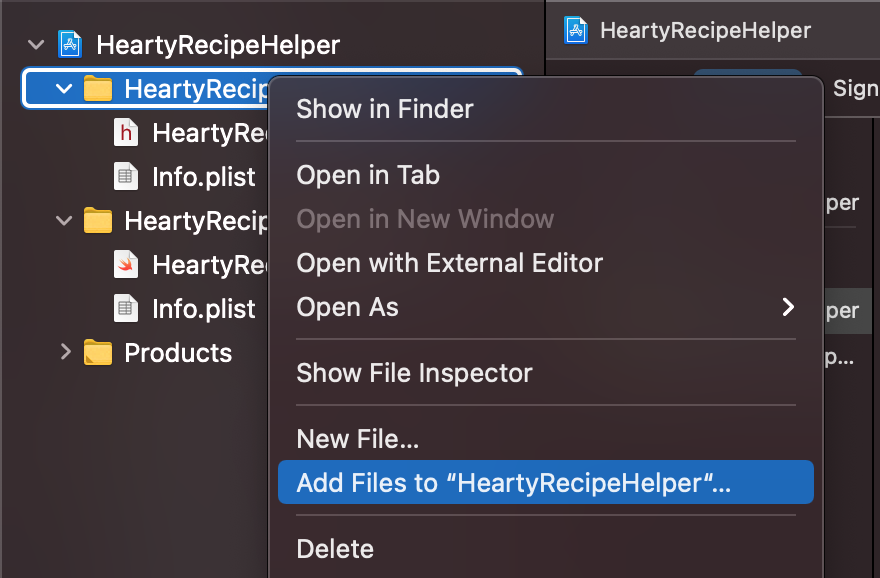Image resolution: width=880 pixels, height=578 pixels.
Task: Collapse the root HeartyRecipeHelper project chevron
Action: [36, 44]
